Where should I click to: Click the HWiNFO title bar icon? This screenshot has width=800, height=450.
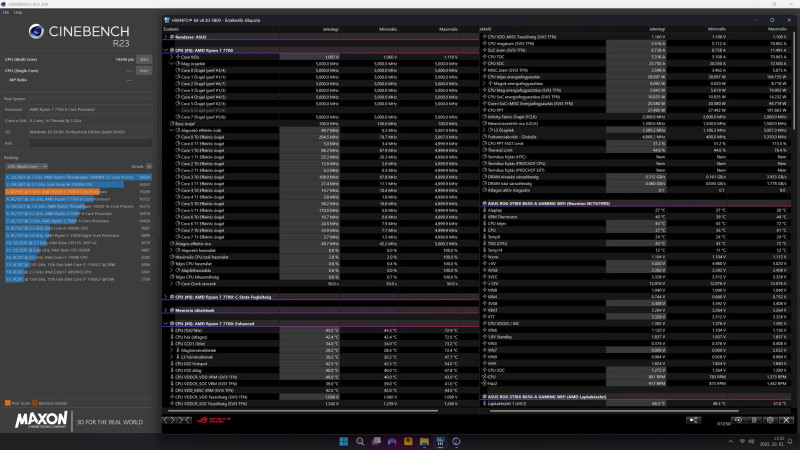(167, 20)
